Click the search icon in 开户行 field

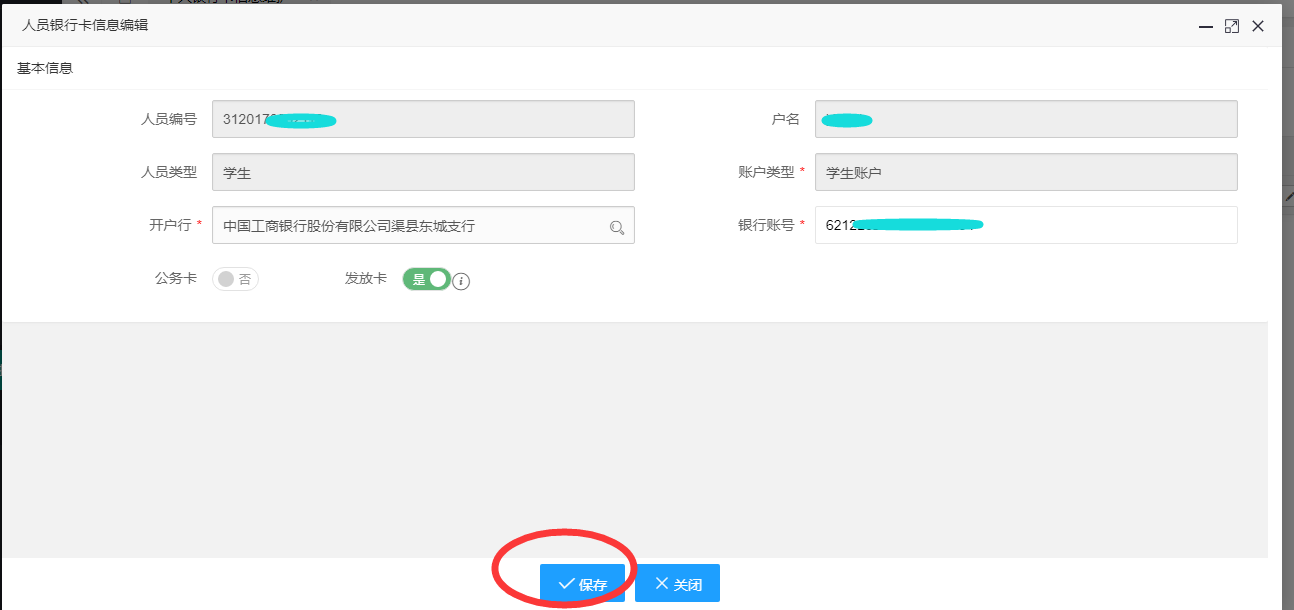[x=617, y=227]
